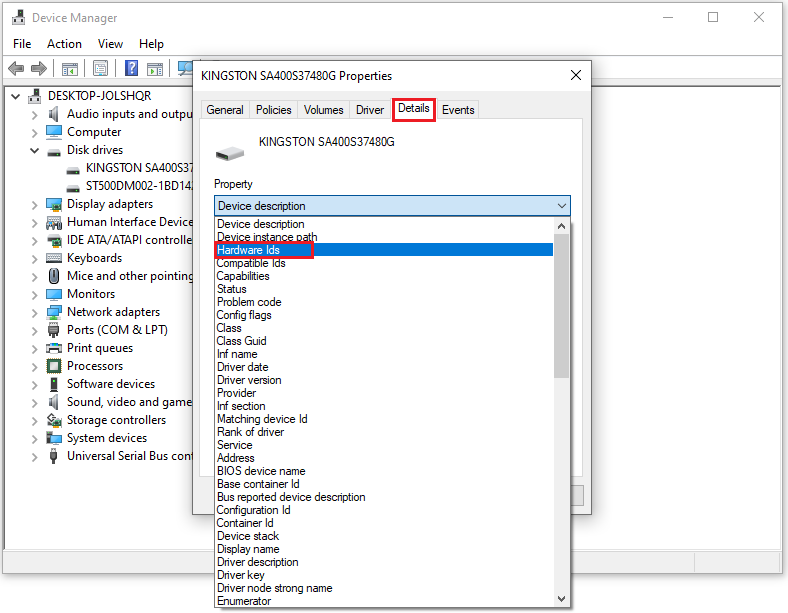This screenshot has width=788, height=613.
Task: Switch to the Events tab
Action: click(458, 110)
